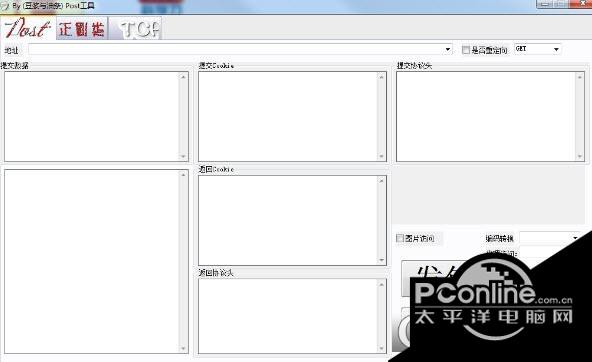The height and width of the screenshot is (362, 592).
Task: Expand the 地址 address history dropdown arrow
Action: (448, 49)
